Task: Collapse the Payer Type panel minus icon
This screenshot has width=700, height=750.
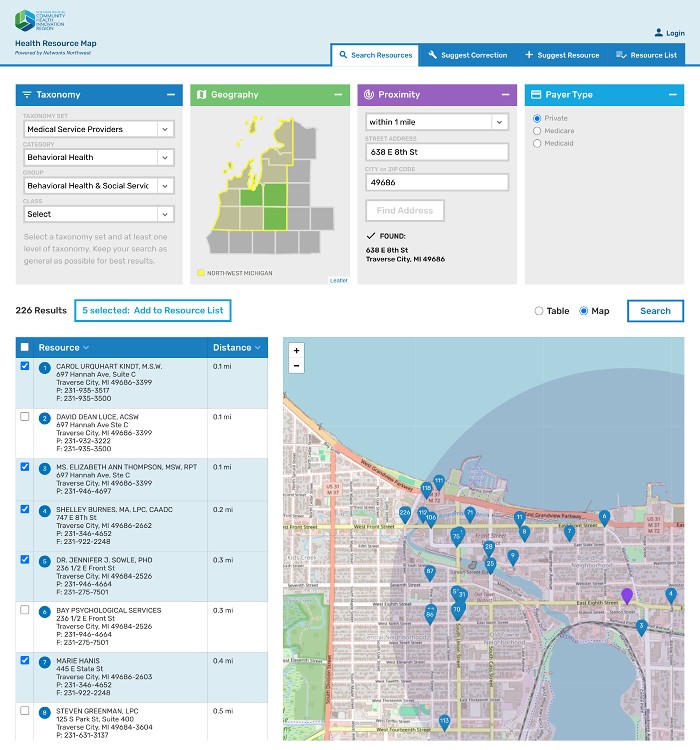Action: 672,95
